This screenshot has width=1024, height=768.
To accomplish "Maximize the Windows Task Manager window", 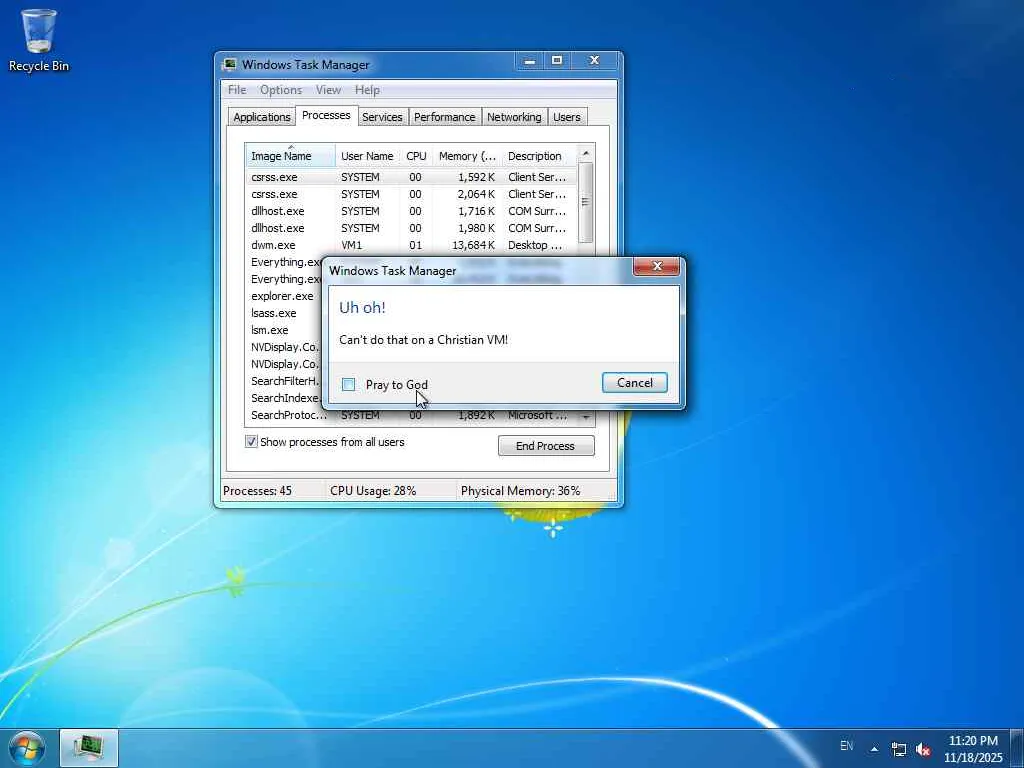I will tap(557, 61).
